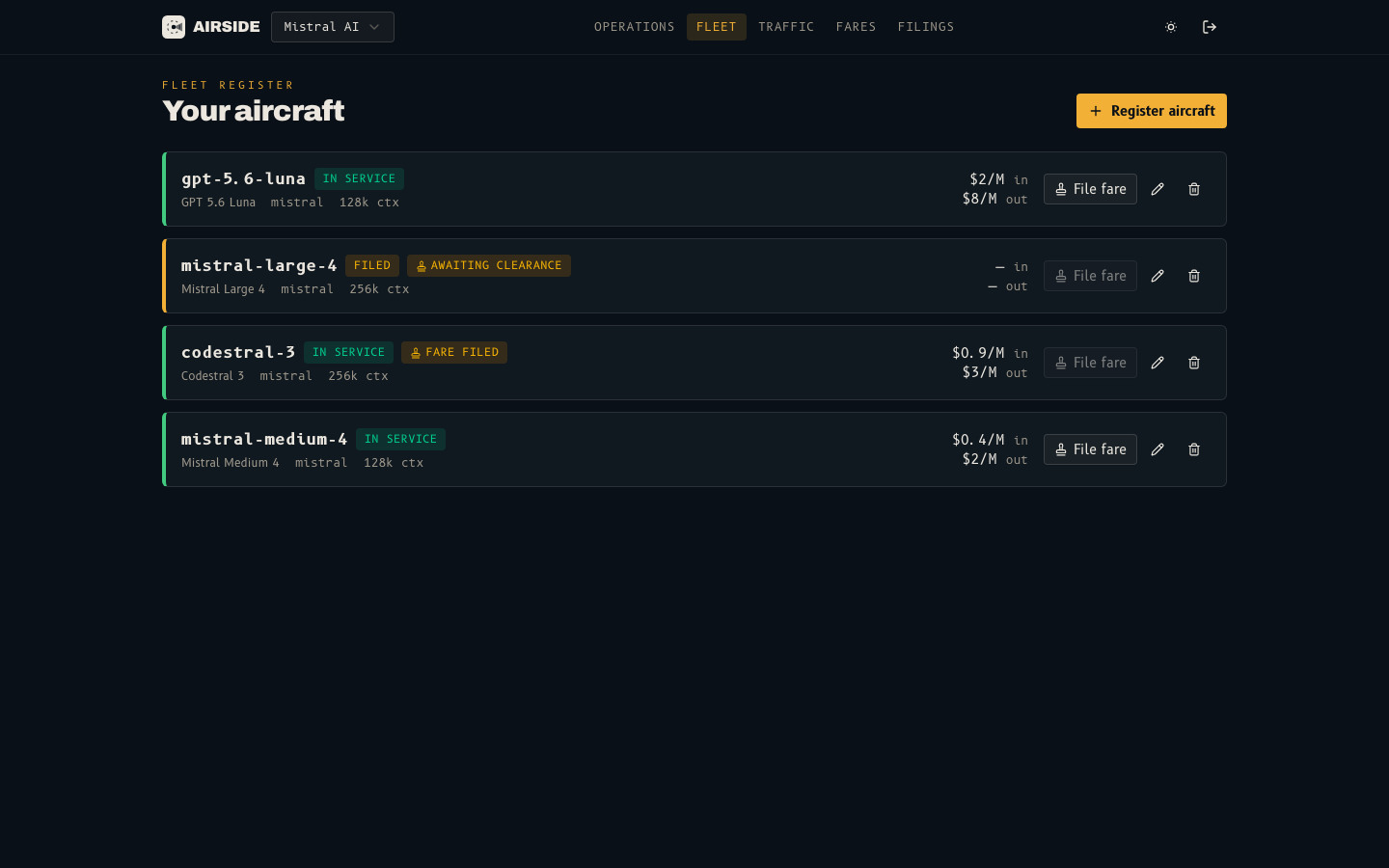Click the codestral-3 model name
1389x868 pixels.
238,352
